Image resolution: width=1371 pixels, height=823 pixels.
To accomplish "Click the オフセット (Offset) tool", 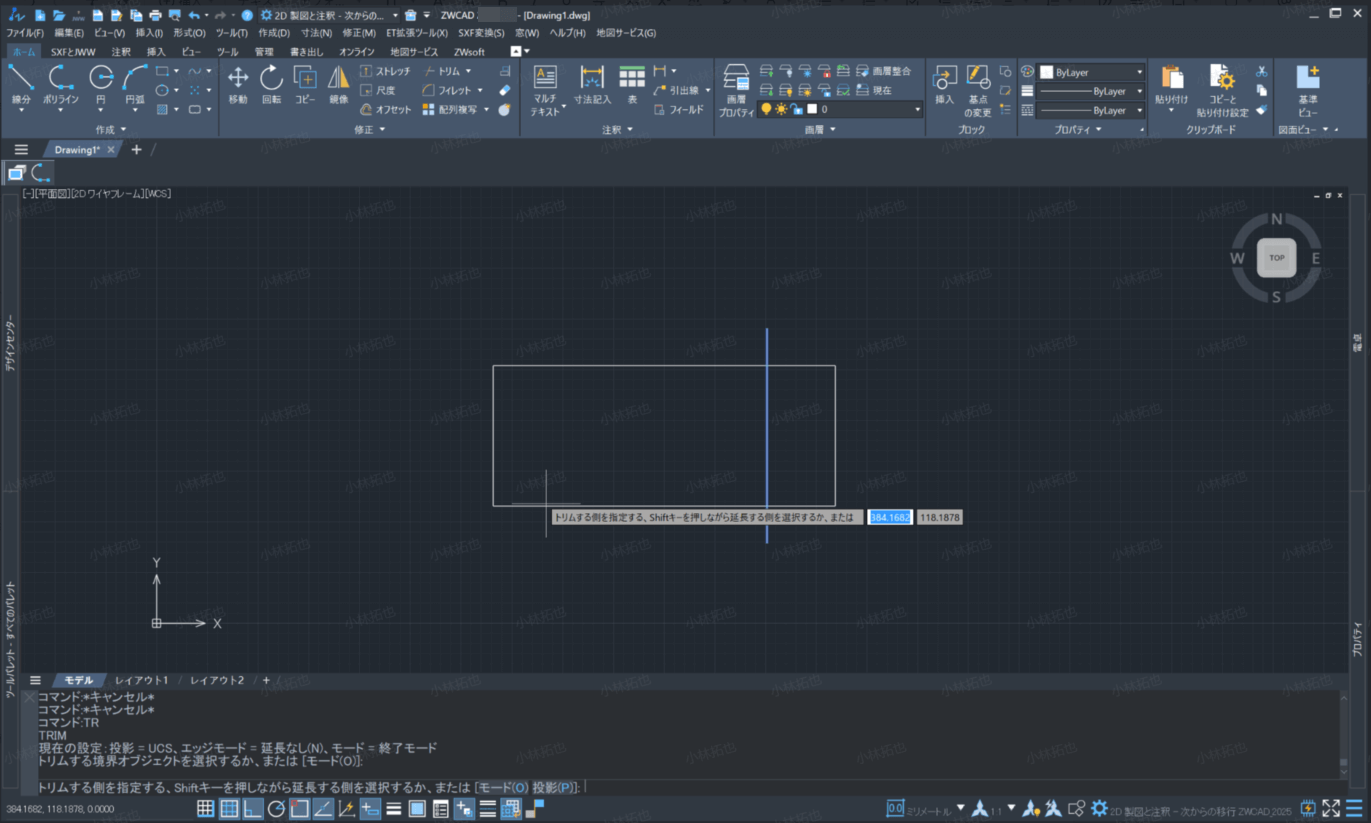I will pyautogui.click(x=385, y=109).
